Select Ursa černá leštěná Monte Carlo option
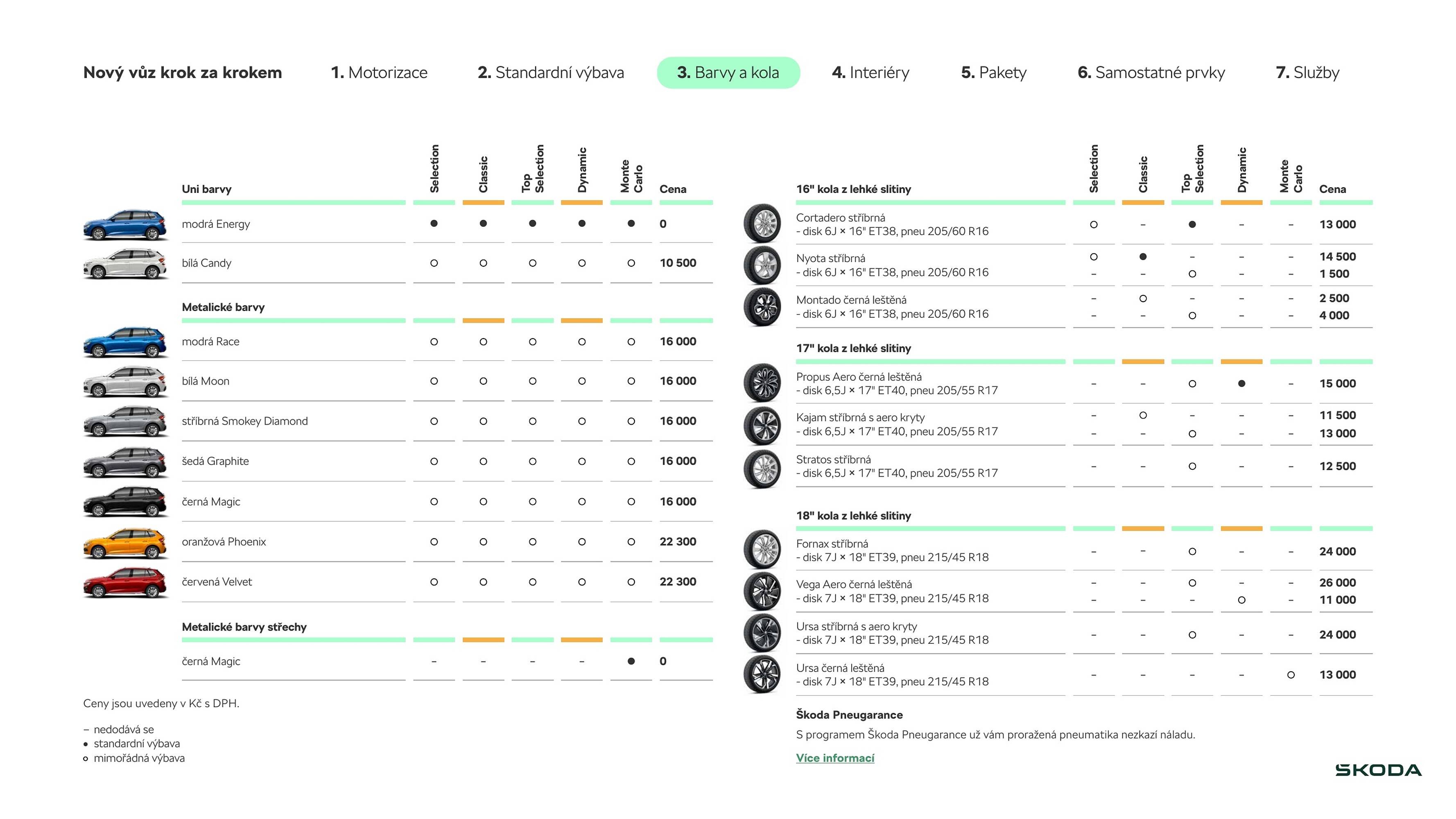Image resolution: width=1456 pixels, height=819 pixels. click(1291, 675)
